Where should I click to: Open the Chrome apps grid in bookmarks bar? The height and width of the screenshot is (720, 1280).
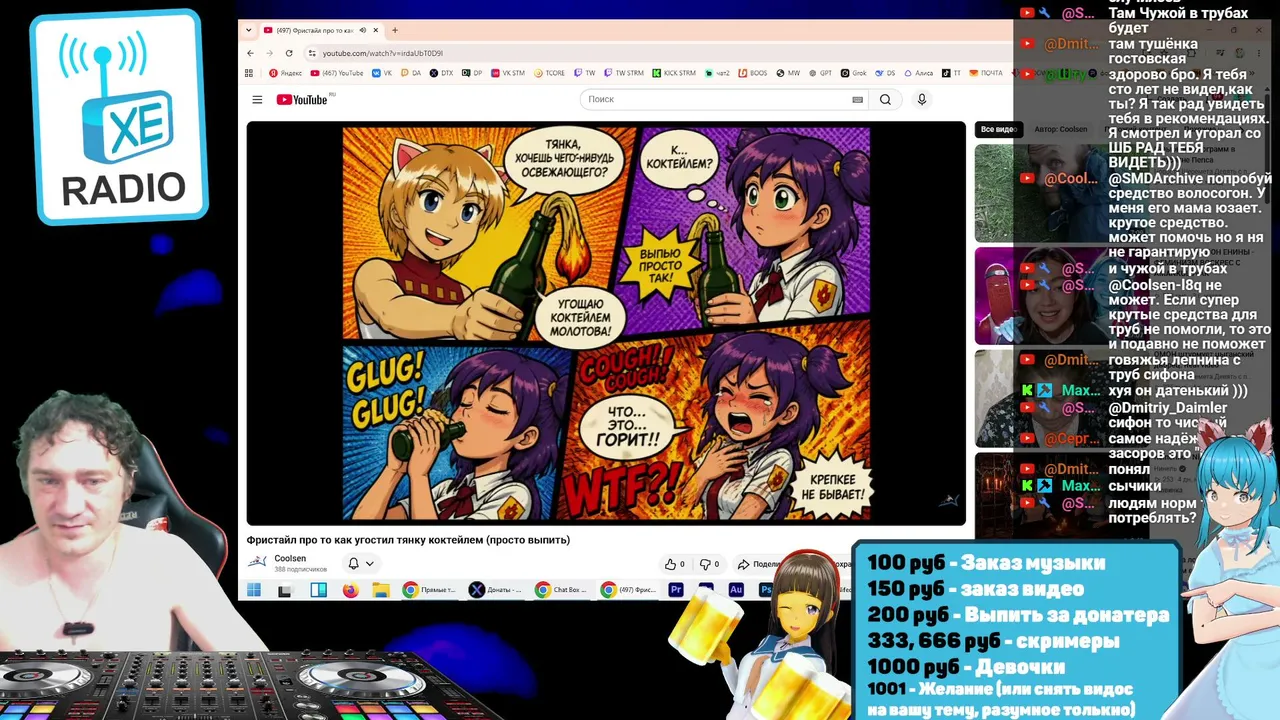(249, 73)
